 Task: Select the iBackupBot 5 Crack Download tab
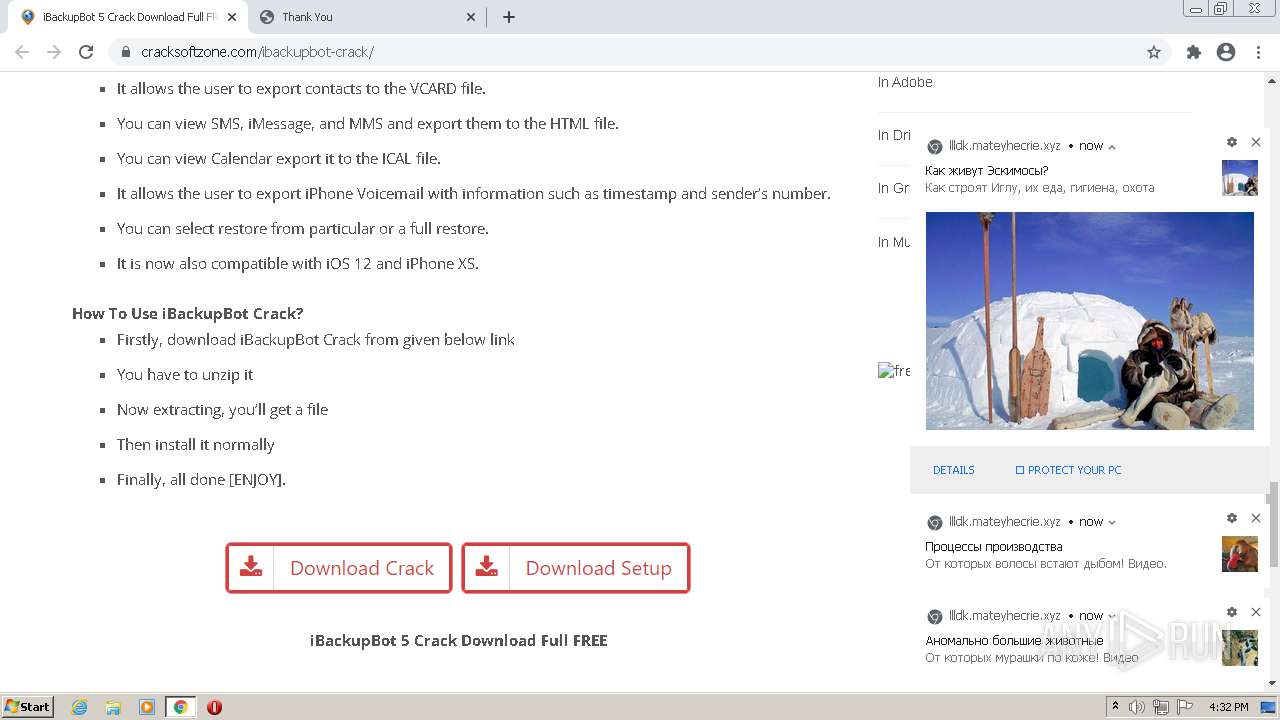[x=128, y=17]
